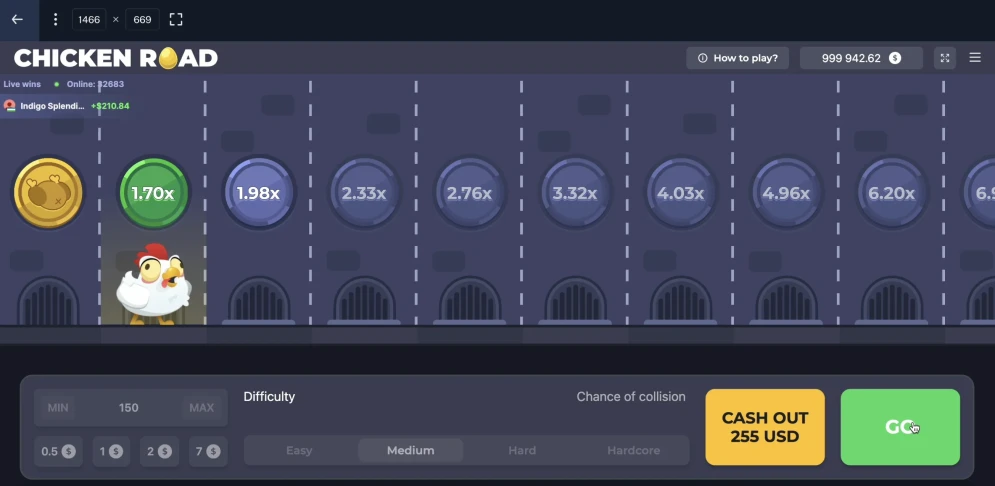The image size is (995, 486).
Task: Click the back arrow icon
Action: tap(17, 19)
